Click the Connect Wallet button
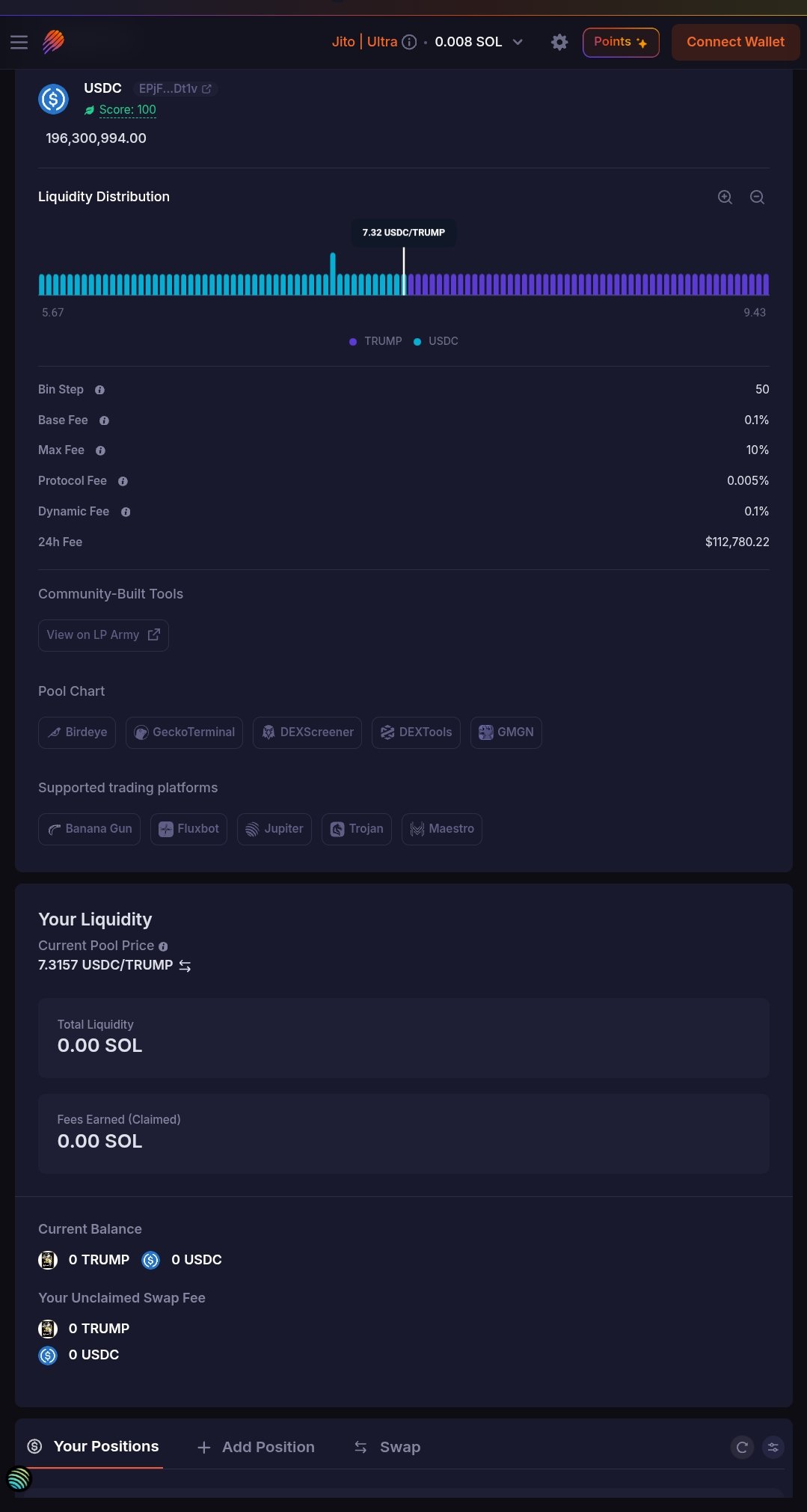 click(x=735, y=42)
